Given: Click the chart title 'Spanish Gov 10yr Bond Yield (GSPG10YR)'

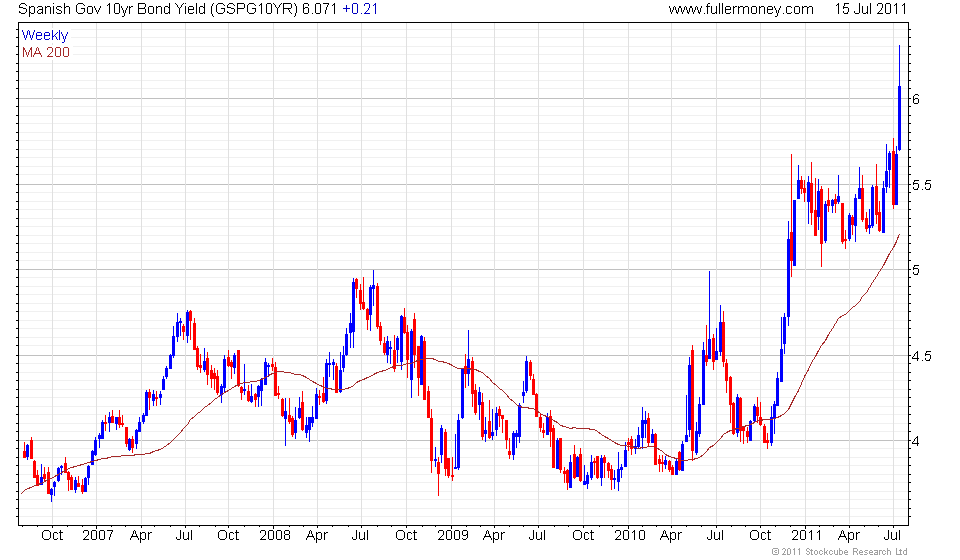Looking at the screenshot, I should point(158,9).
